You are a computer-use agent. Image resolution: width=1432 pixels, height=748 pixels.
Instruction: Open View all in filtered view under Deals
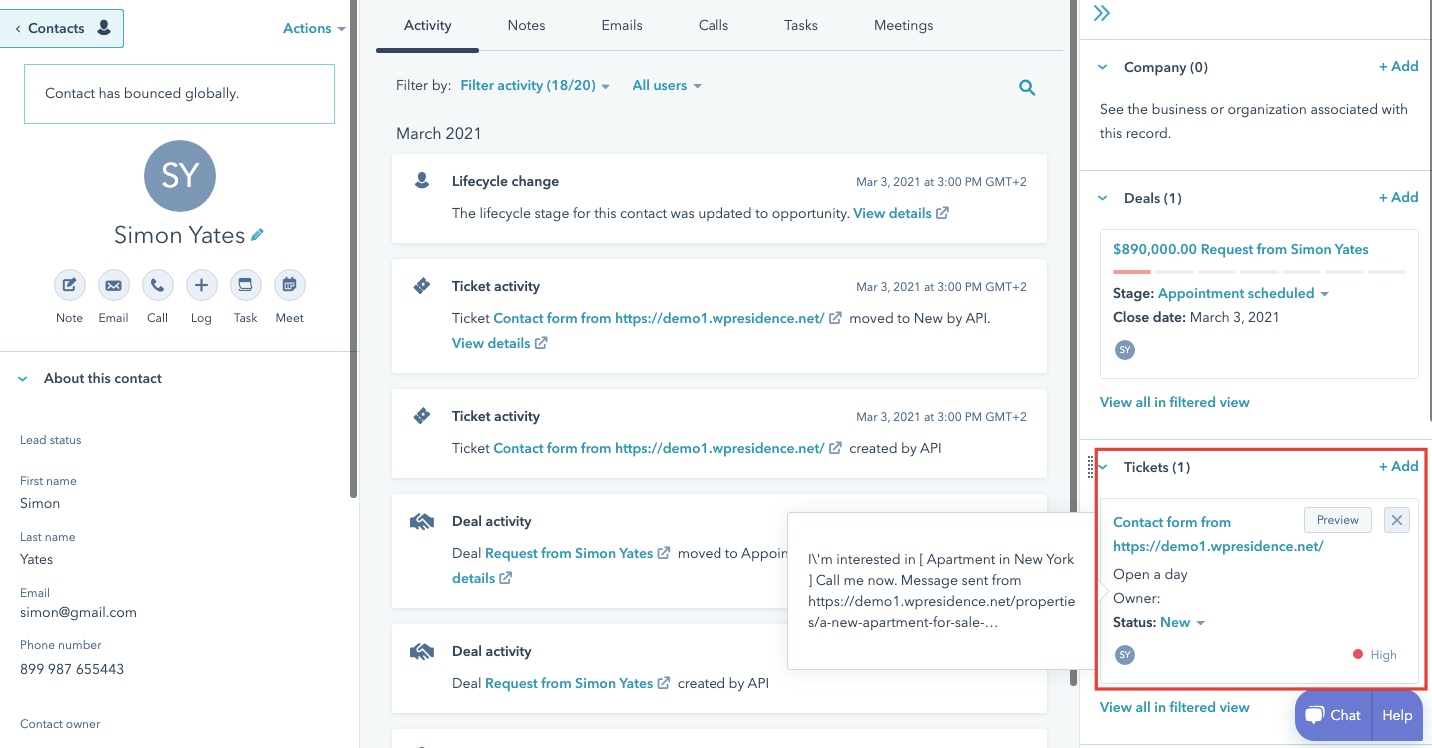1174,401
